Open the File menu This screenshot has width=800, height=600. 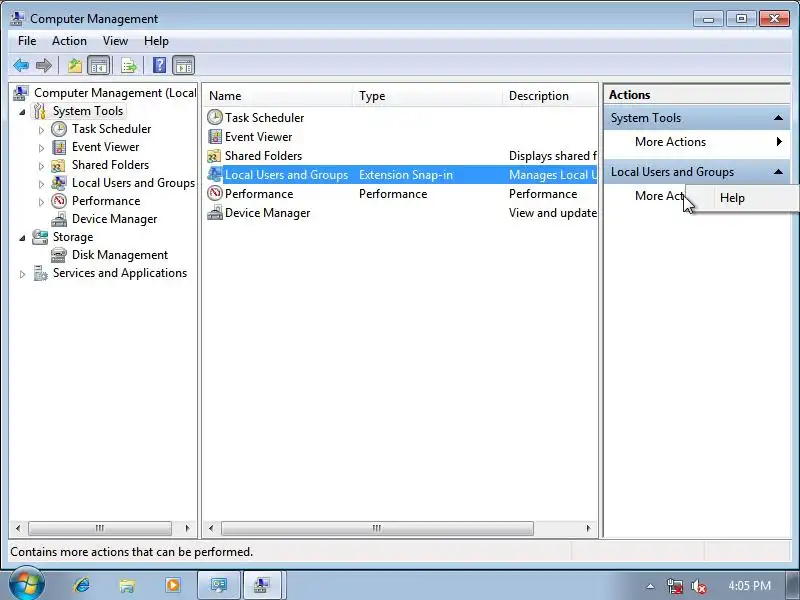tap(27, 41)
